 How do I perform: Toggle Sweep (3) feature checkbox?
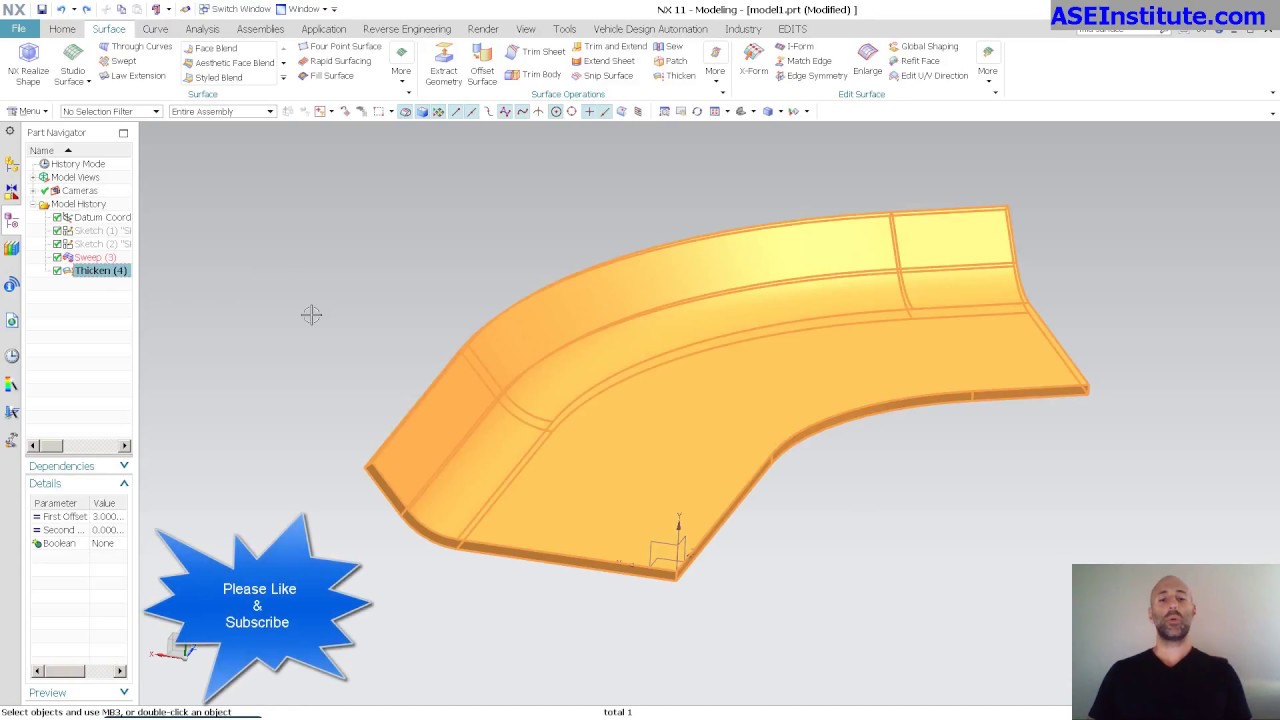coord(57,258)
